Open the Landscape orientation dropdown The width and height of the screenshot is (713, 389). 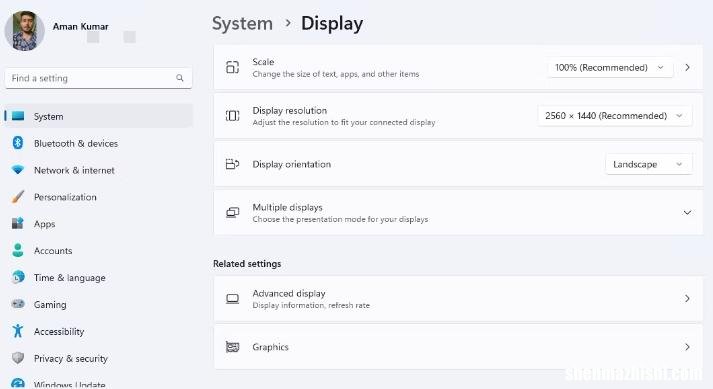coord(648,164)
